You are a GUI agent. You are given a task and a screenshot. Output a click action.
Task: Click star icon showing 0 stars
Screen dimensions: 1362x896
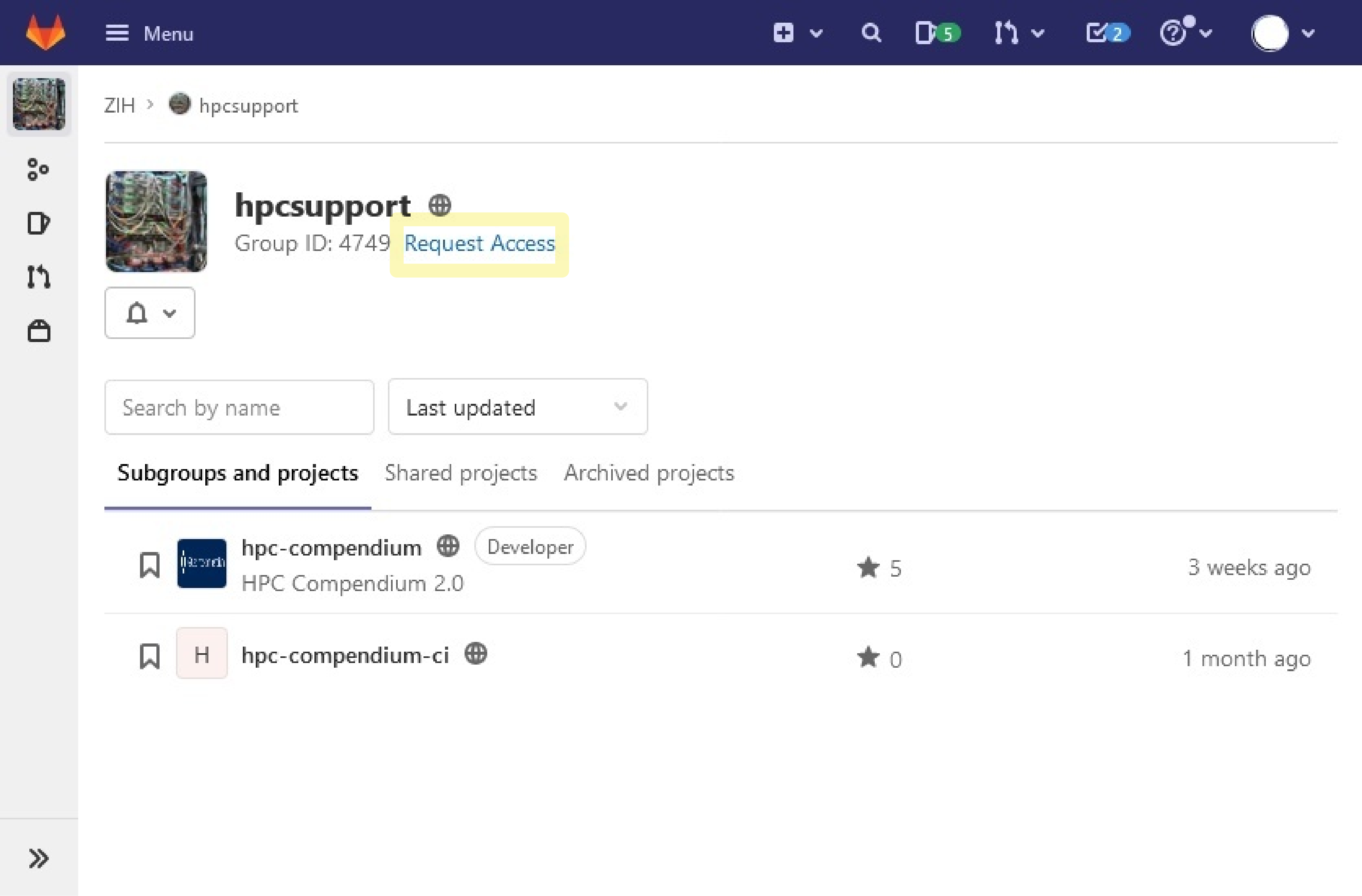pos(868,658)
